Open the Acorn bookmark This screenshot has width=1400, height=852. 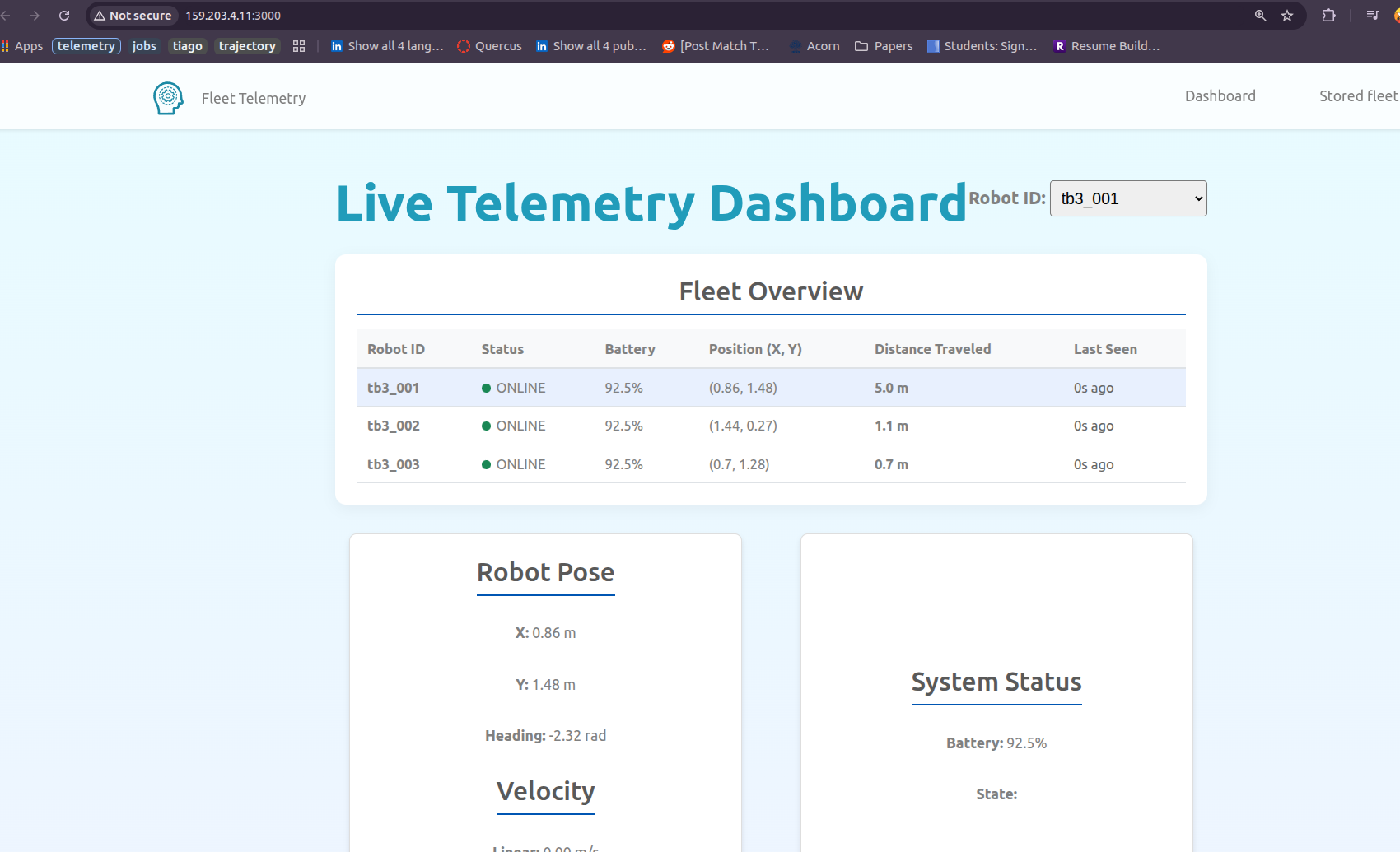click(x=814, y=46)
